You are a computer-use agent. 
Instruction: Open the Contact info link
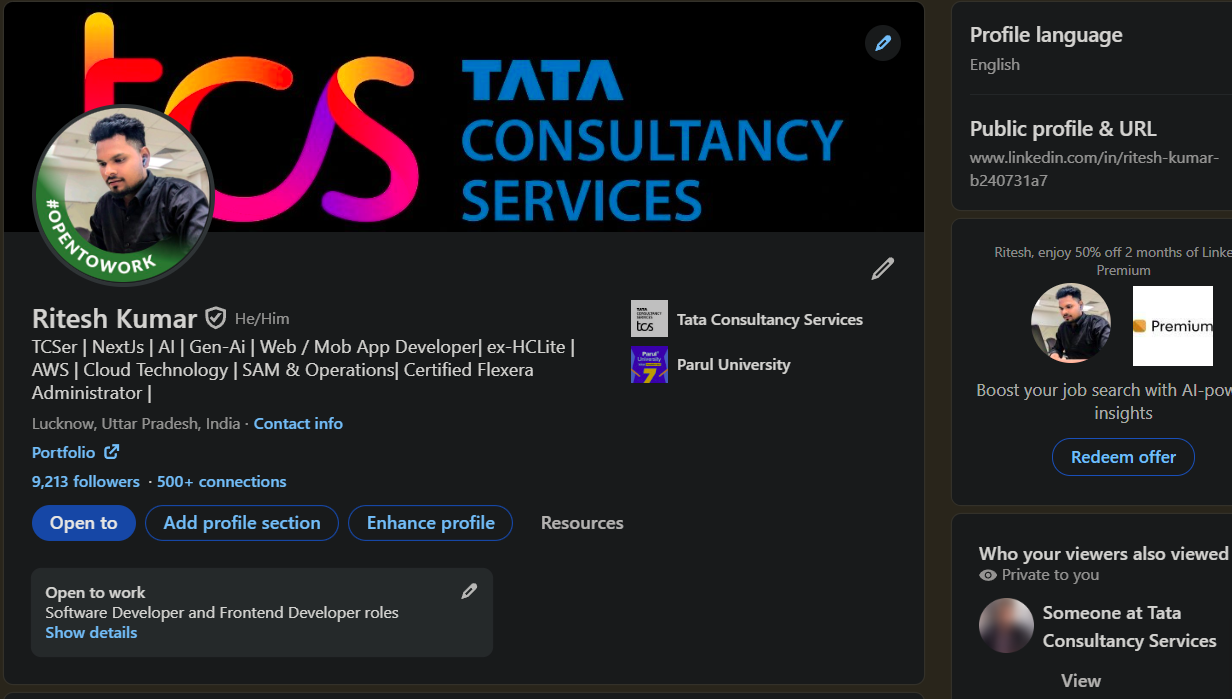[x=298, y=423]
